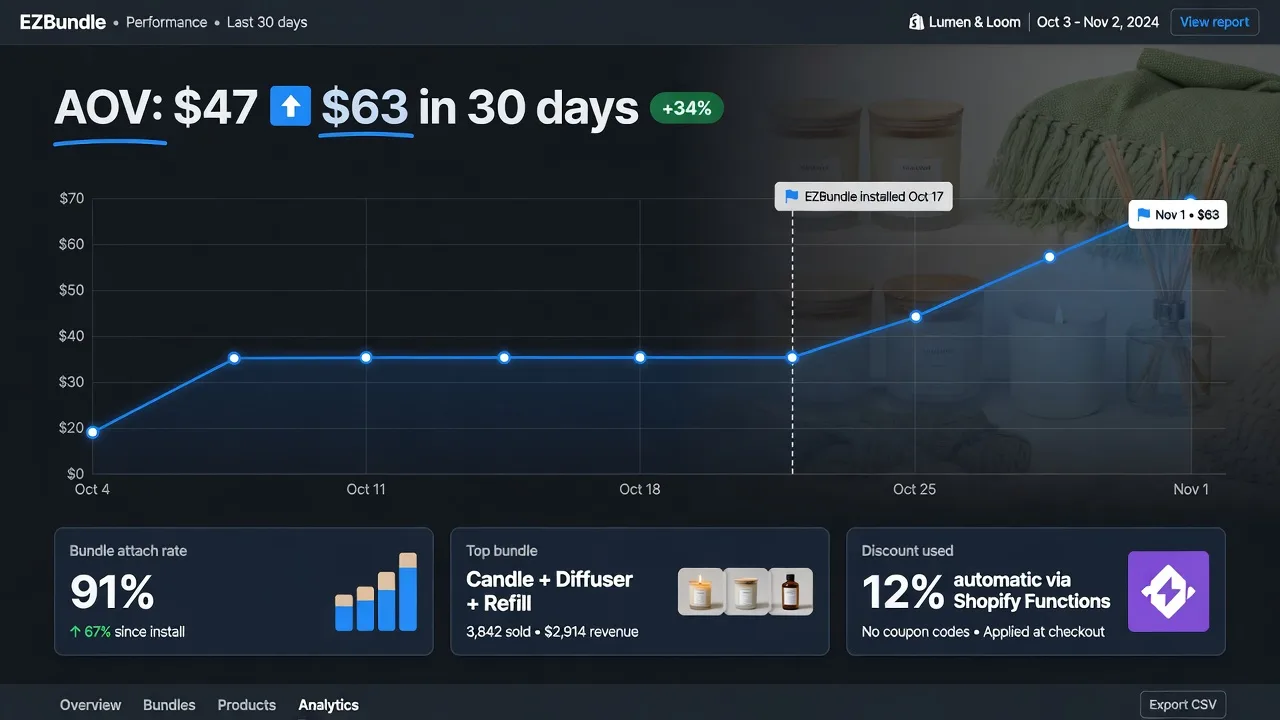Click the flag icon in the Nov 1 tooltip

point(1143,215)
